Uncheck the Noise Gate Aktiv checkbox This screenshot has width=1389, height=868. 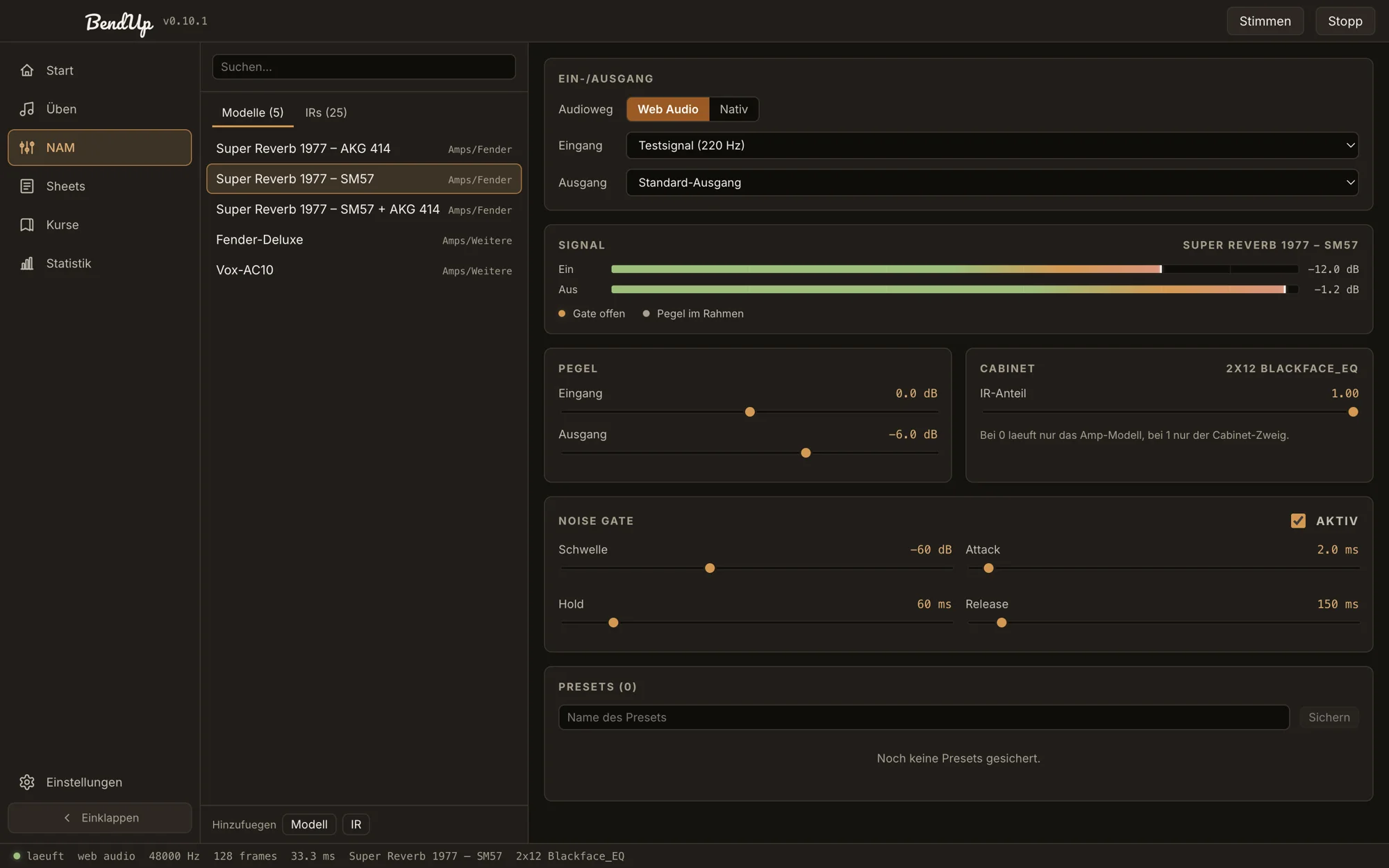point(1298,521)
